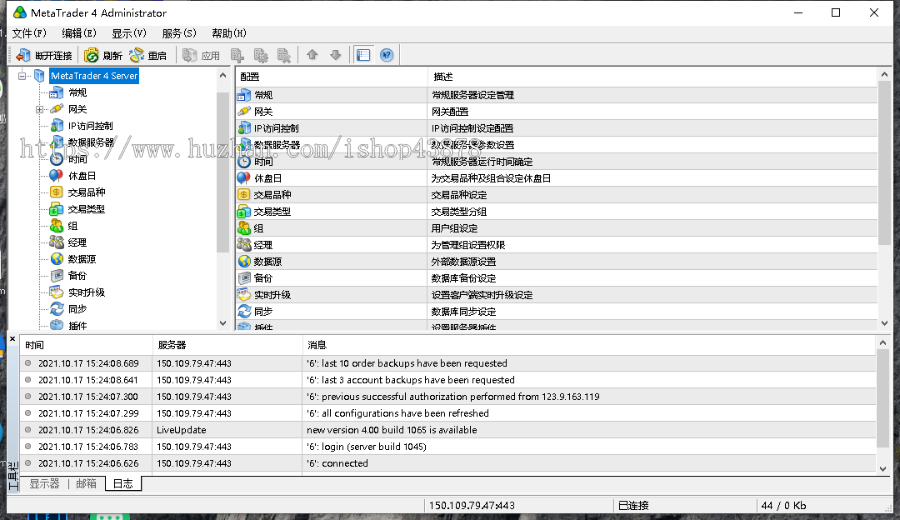Select the IP访问控制 icon in the tree

coord(56,126)
